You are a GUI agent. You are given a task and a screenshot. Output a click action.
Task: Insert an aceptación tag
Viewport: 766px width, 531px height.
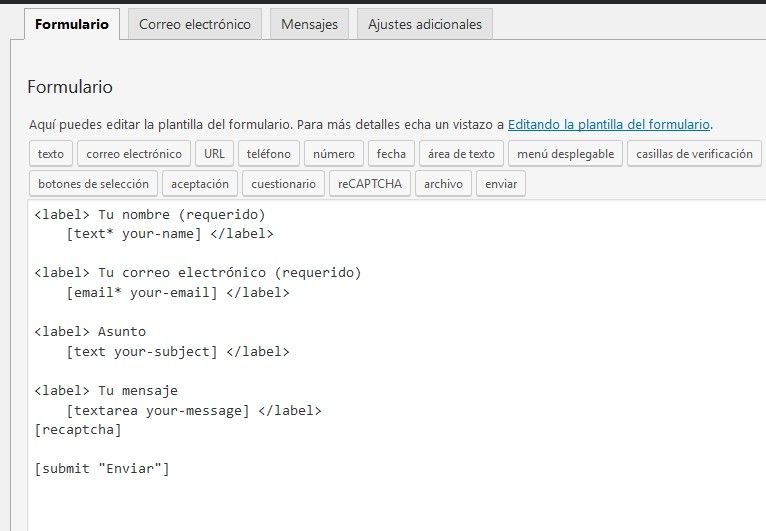click(200, 184)
